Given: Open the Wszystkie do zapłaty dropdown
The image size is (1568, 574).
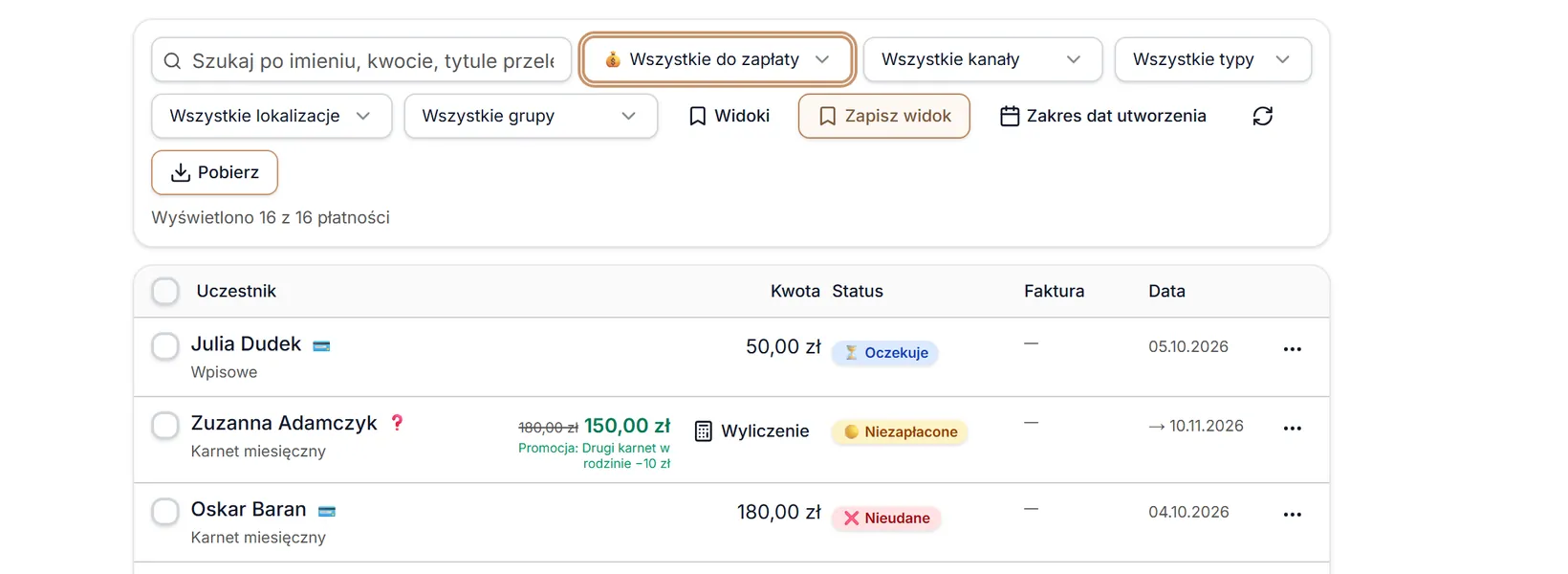Looking at the screenshot, I should pos(717,59).
